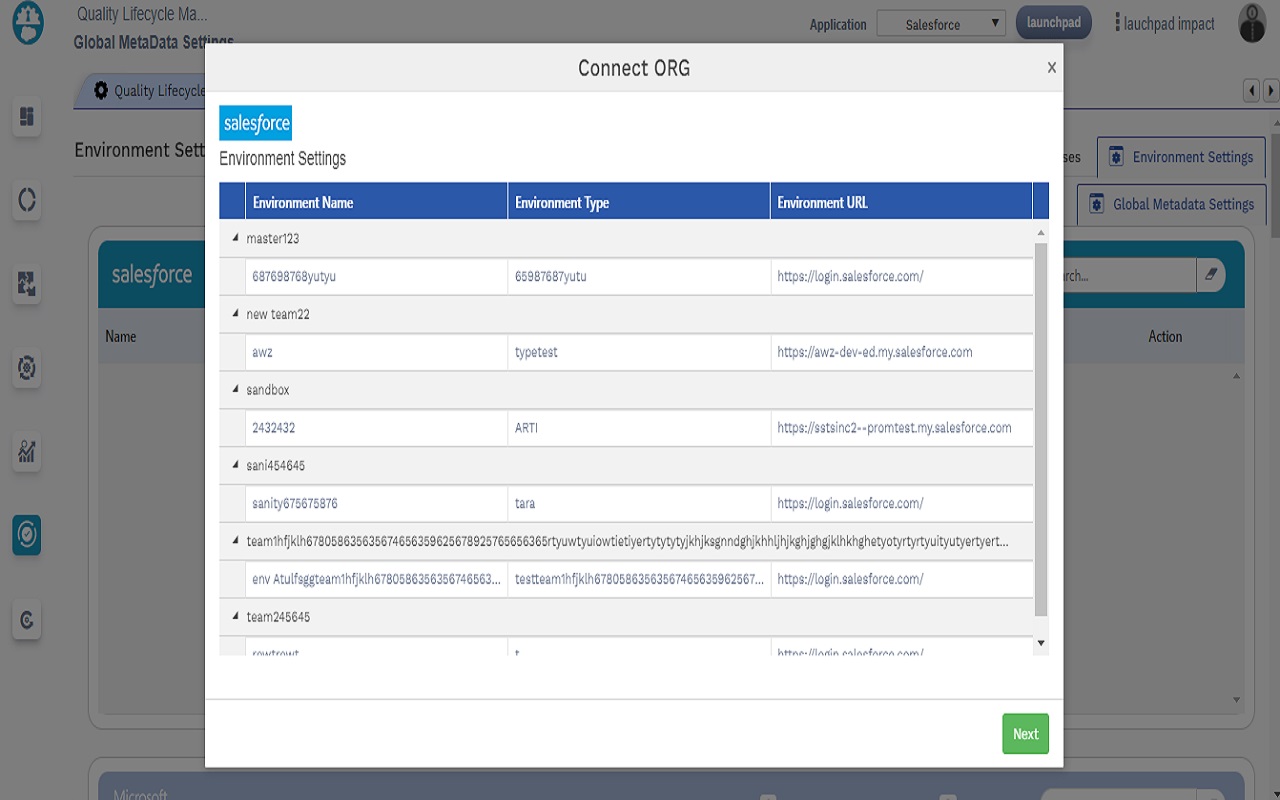
Task: Click the app logo icon at top left
Action: click(28, 24)
